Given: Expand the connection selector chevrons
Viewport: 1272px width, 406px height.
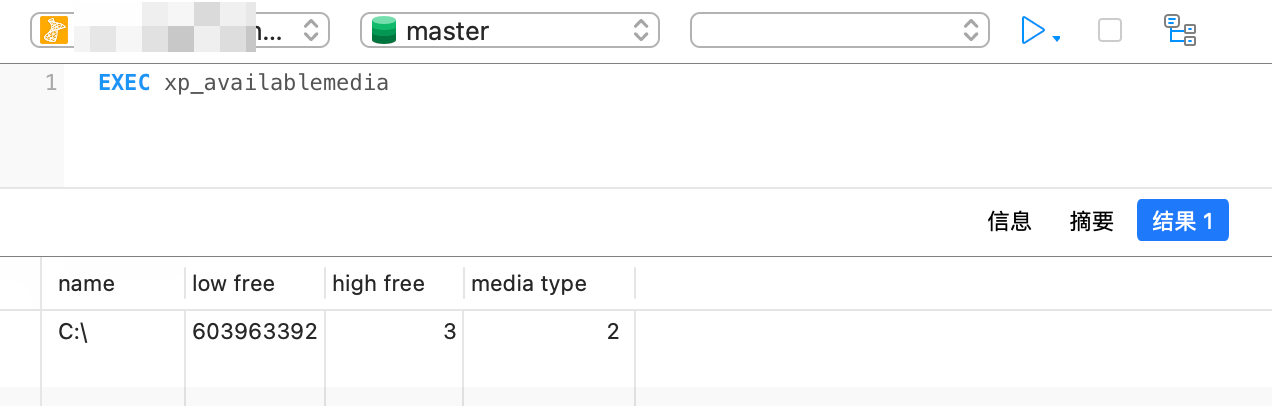Looking at the screenshot, I should click(310, 31).
